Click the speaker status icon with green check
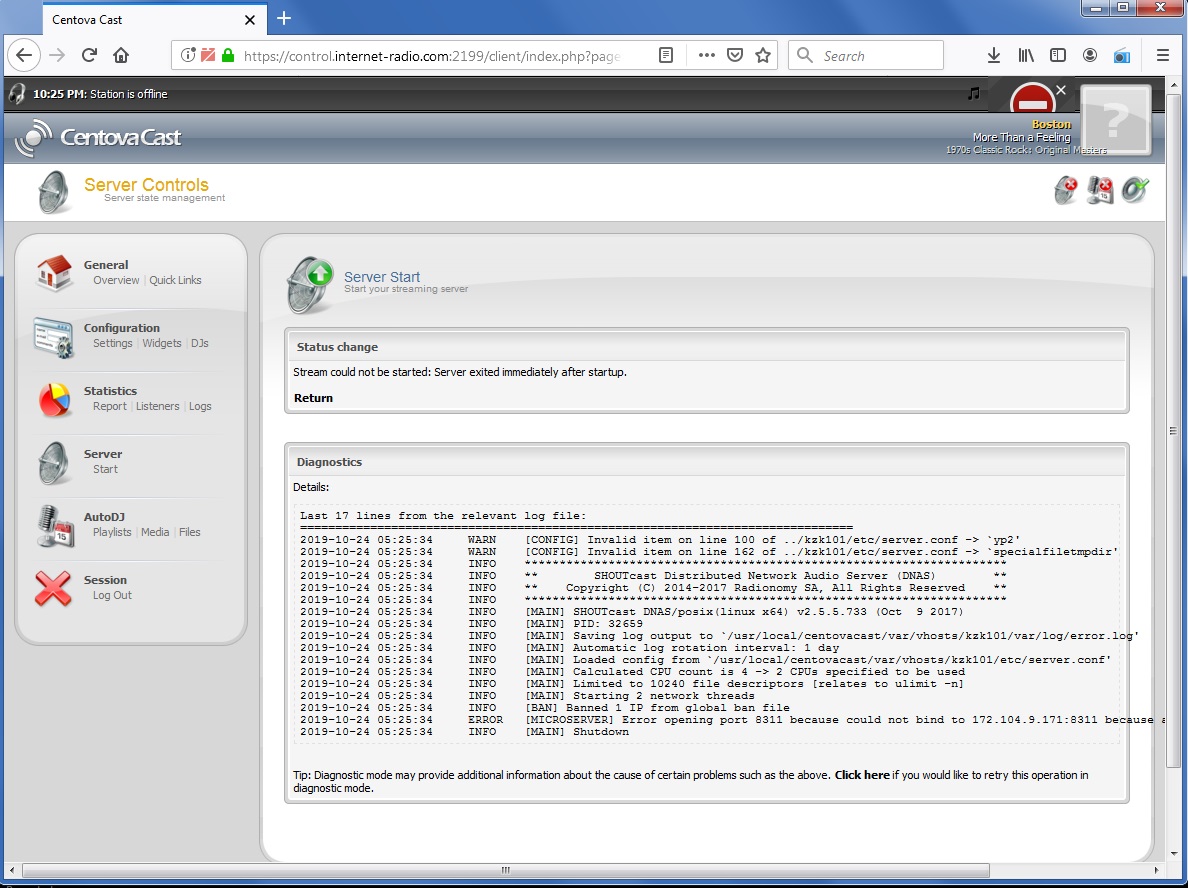Image resolution: width=1188 pixels, height=888 pixels. pyautogui.click(x=1135, y=190)
